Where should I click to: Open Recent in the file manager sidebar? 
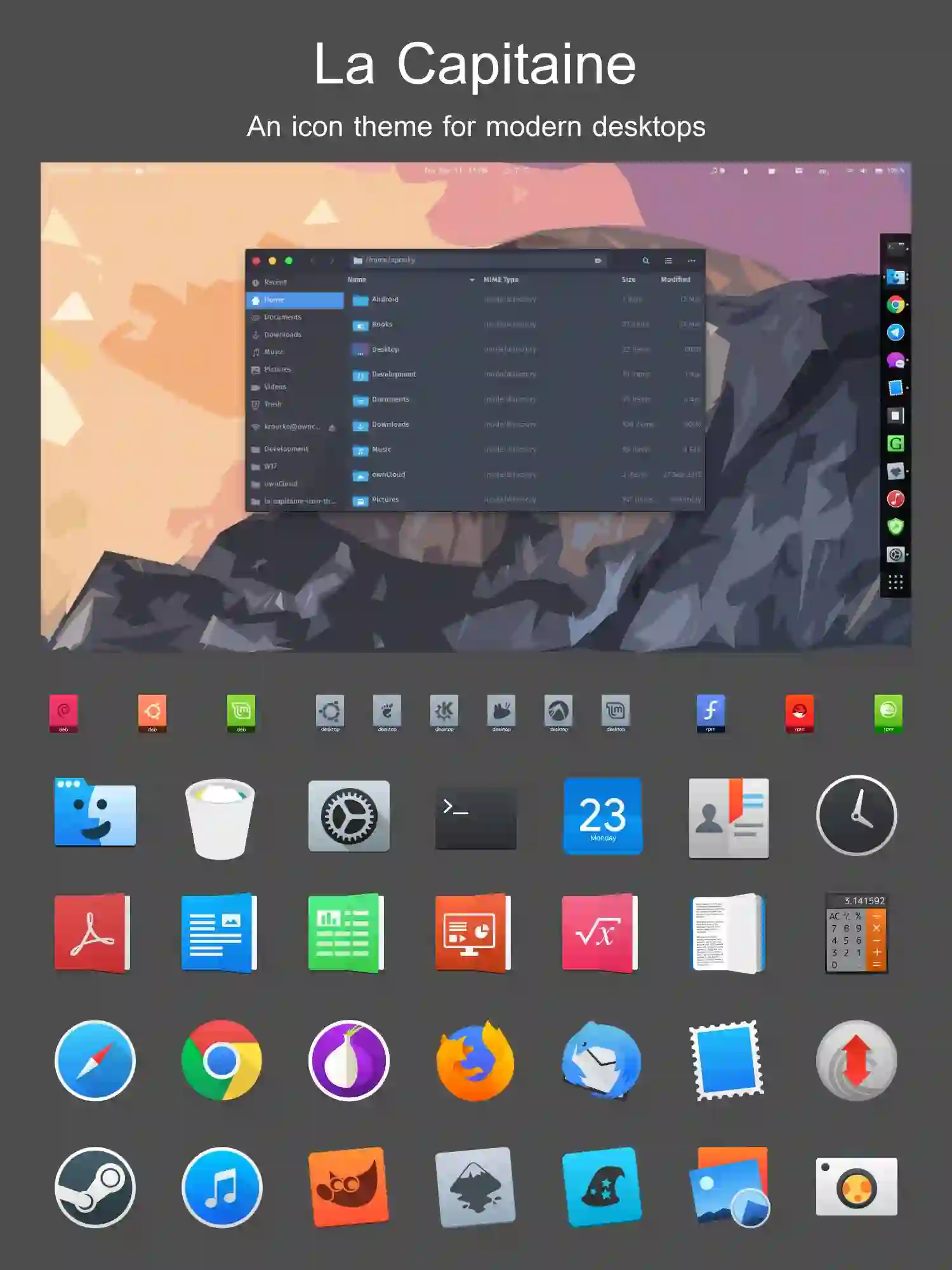(295, 282)
